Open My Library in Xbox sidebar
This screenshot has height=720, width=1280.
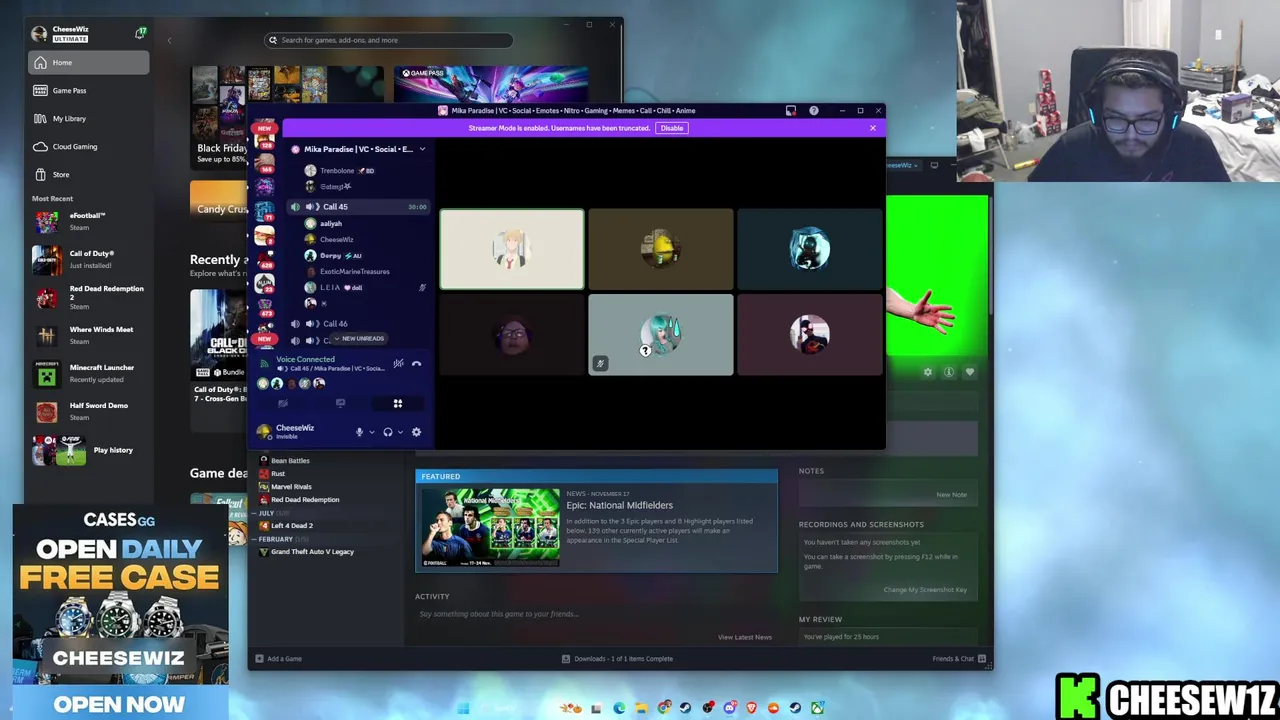(x=89, y=119)
